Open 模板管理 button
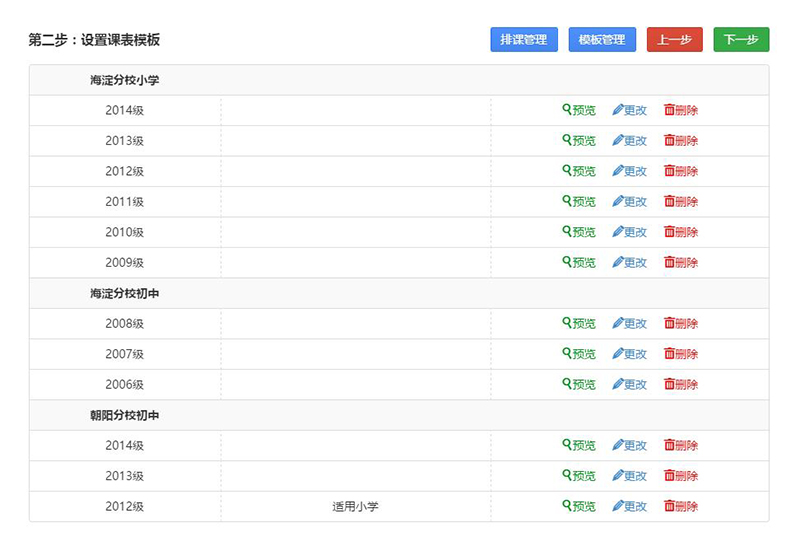 602,40
